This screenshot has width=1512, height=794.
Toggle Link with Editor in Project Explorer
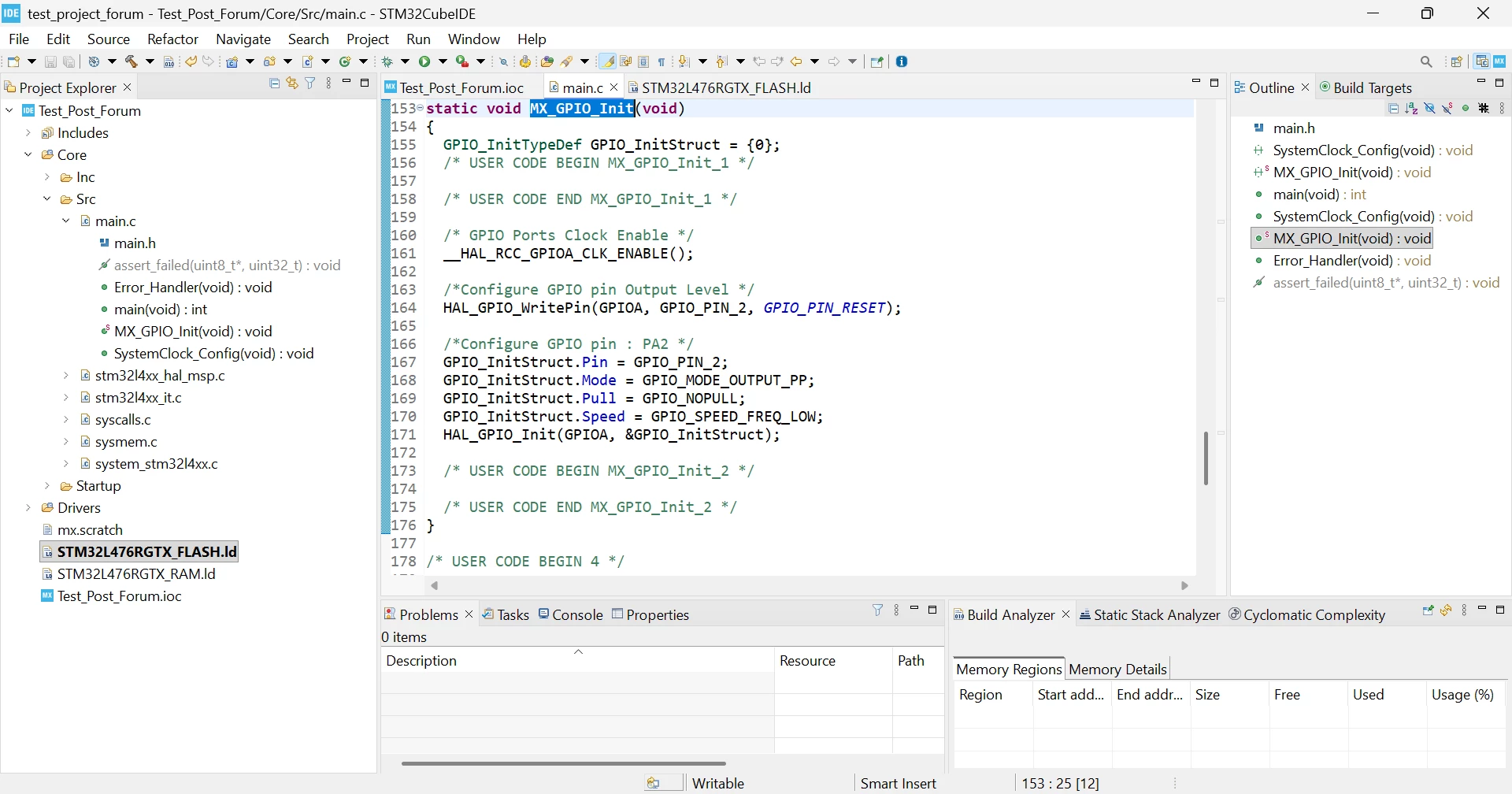292,83
